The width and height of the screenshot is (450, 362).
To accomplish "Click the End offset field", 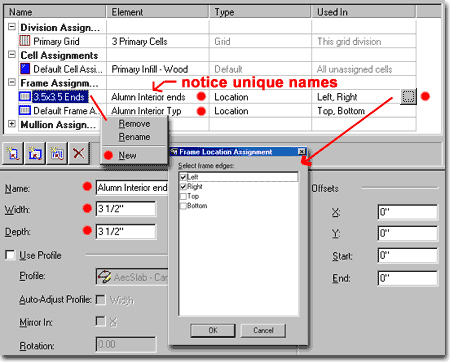I will point(408,278).
